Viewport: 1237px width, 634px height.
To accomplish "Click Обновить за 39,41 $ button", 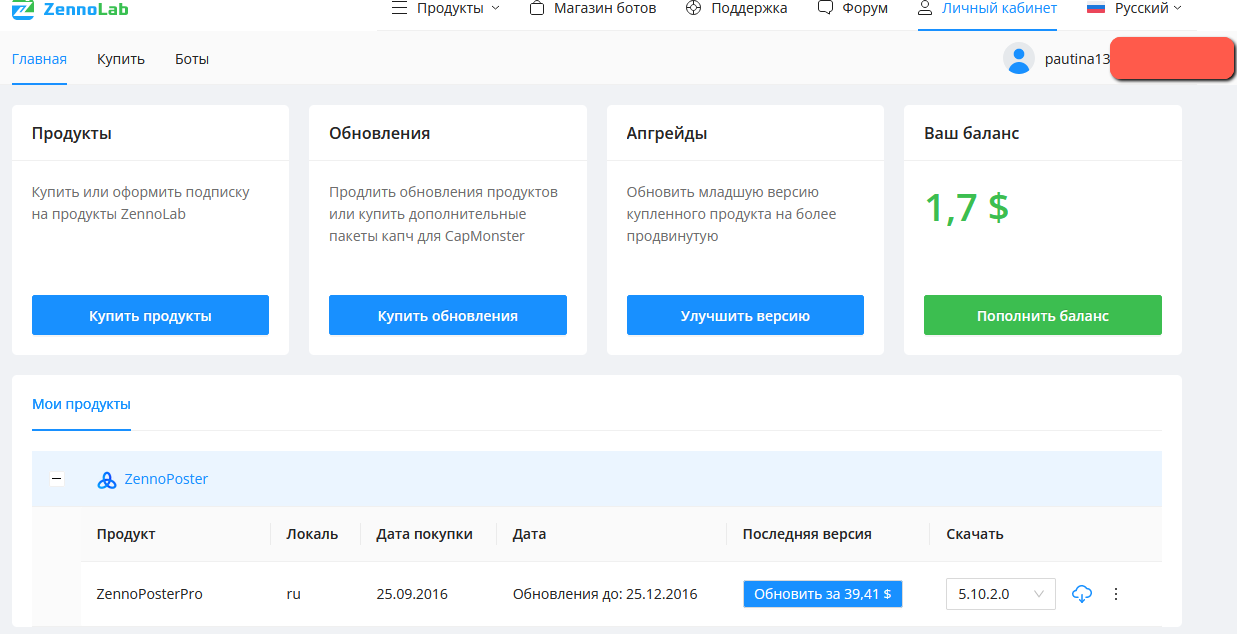I will click(x=823, y=594).
